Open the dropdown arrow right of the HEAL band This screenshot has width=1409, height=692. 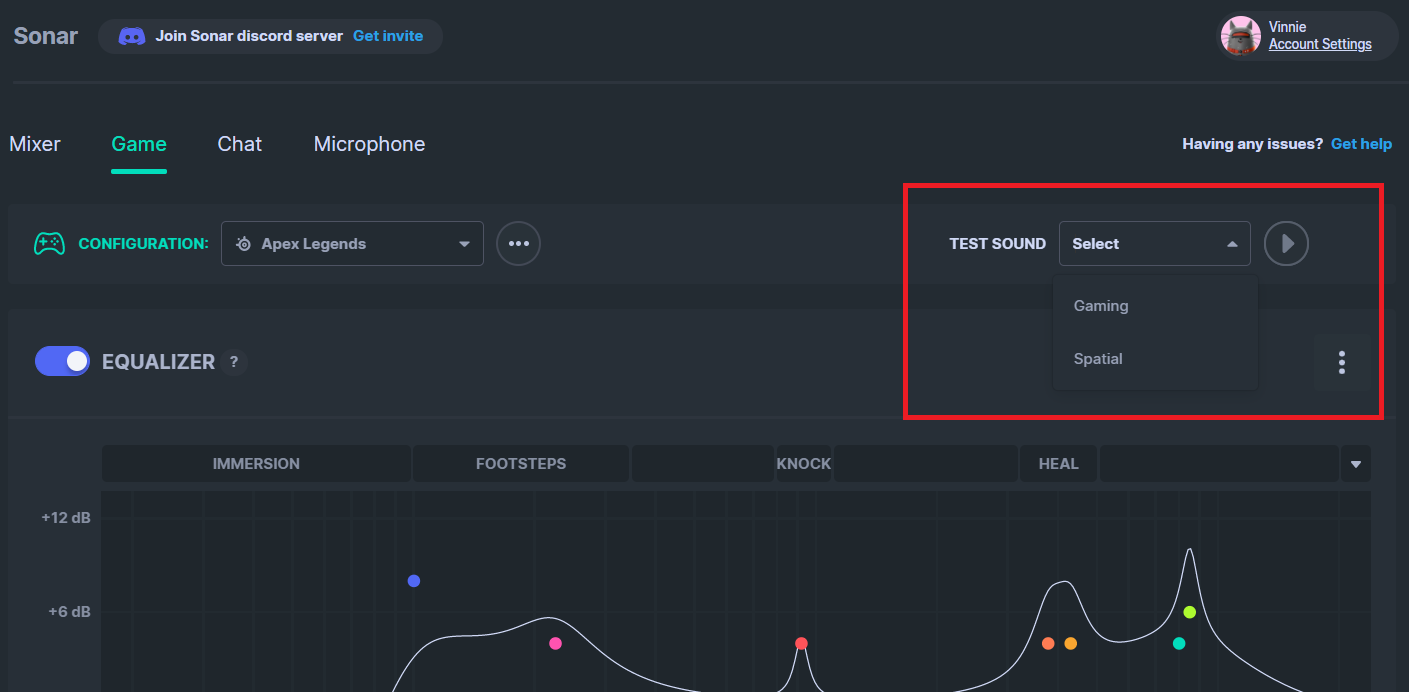pyautogui.click(x=1356, y=463)
